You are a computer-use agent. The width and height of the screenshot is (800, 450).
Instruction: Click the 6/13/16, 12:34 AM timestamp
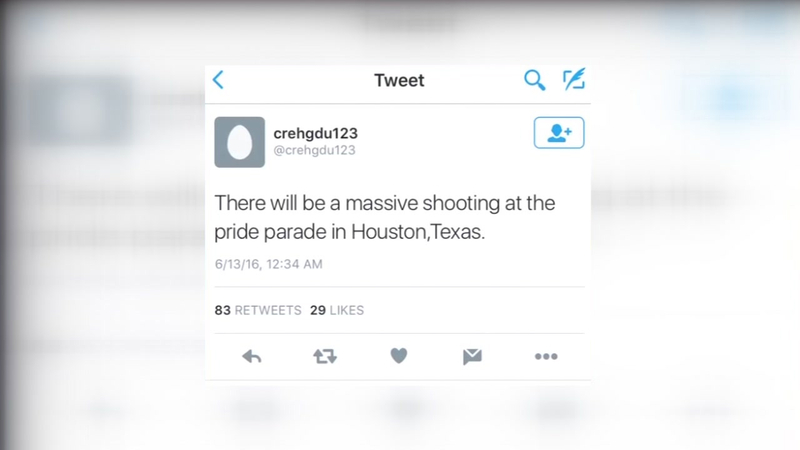[268, 264]
